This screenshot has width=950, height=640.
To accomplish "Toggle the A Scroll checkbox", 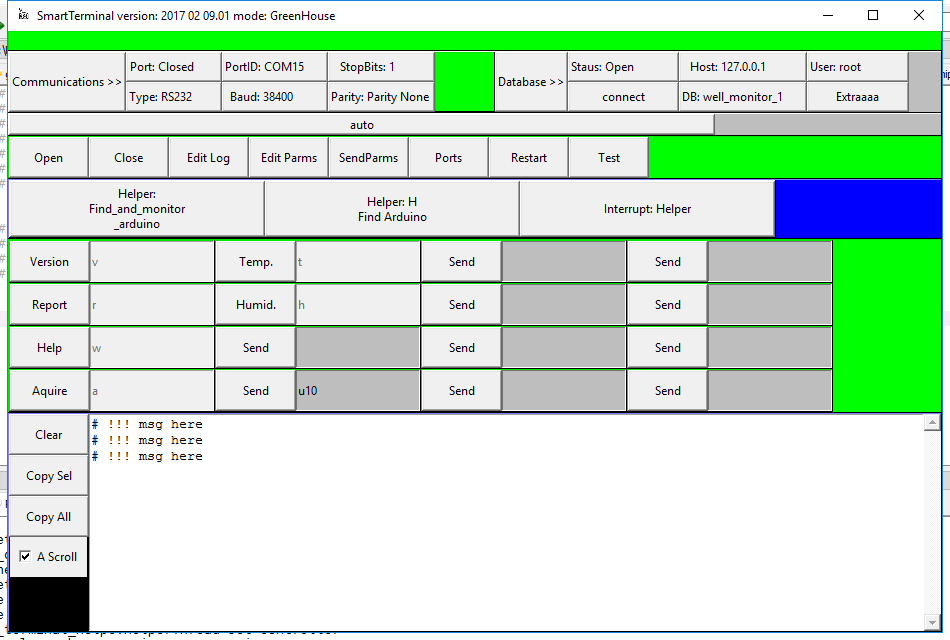I will [26, 557].
